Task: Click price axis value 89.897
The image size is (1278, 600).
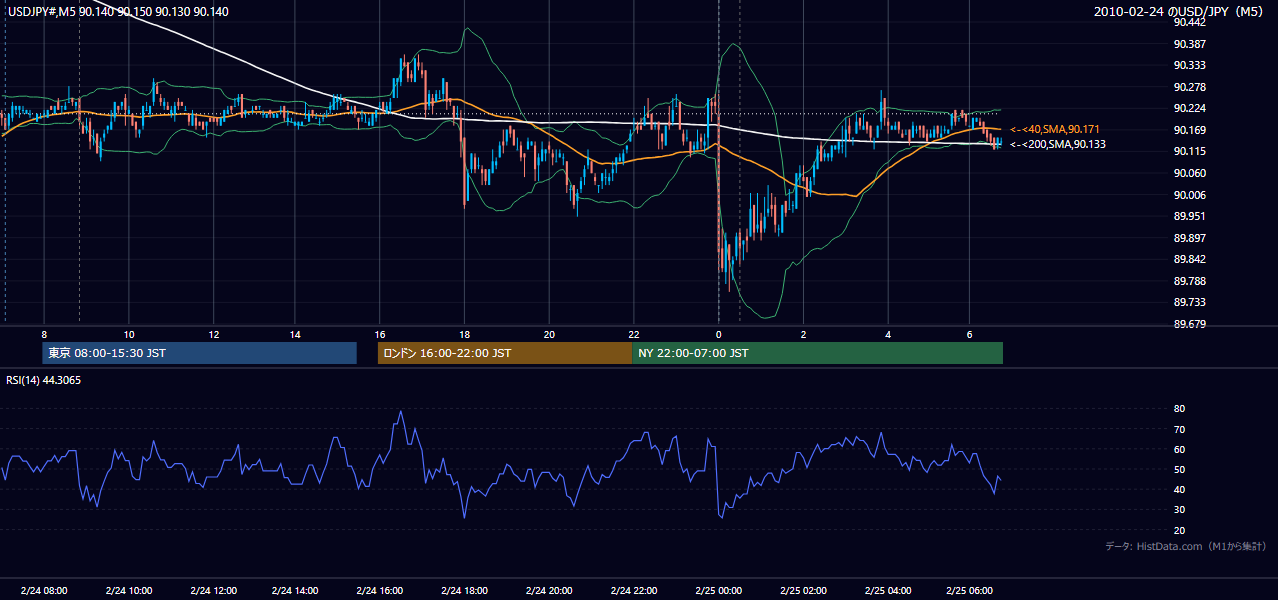Action: pos(1190,238)
